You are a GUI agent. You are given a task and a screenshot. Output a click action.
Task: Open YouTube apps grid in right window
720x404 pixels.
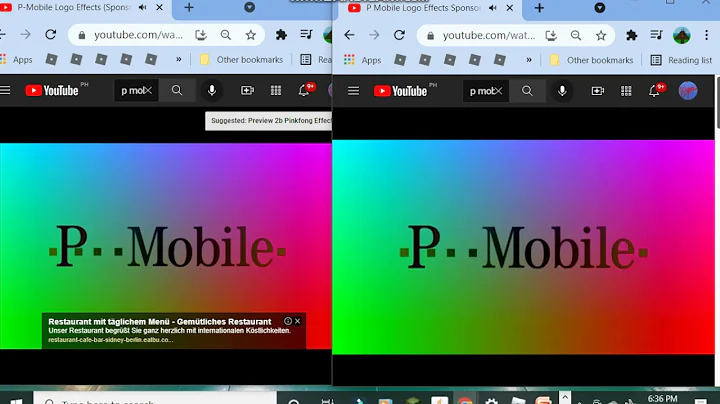626,91
